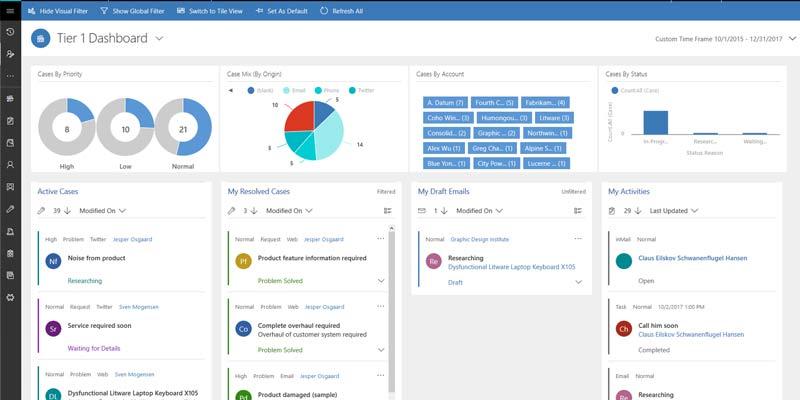Click the Tier 1 Dashboard round icon
This screenshot has width=800, height=400.
[x=40, y=39]
